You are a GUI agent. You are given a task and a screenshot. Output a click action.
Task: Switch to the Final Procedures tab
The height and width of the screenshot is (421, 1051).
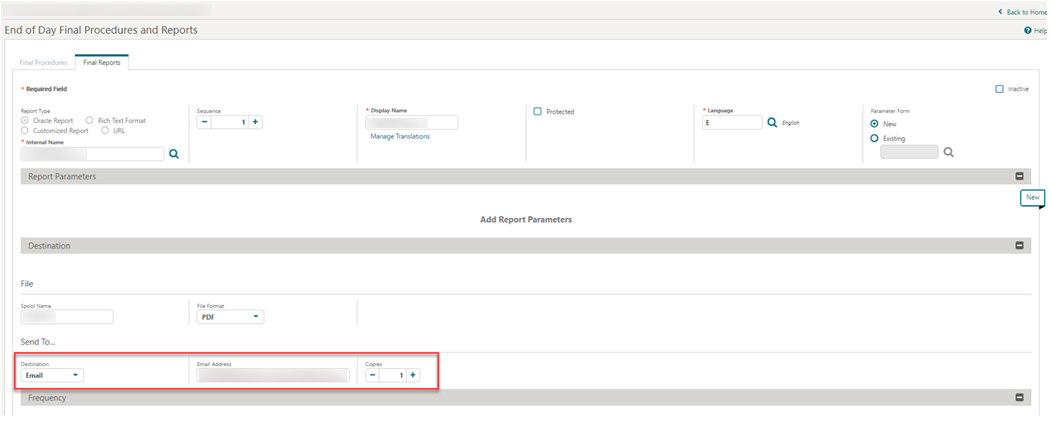click(x=44, y=62)
